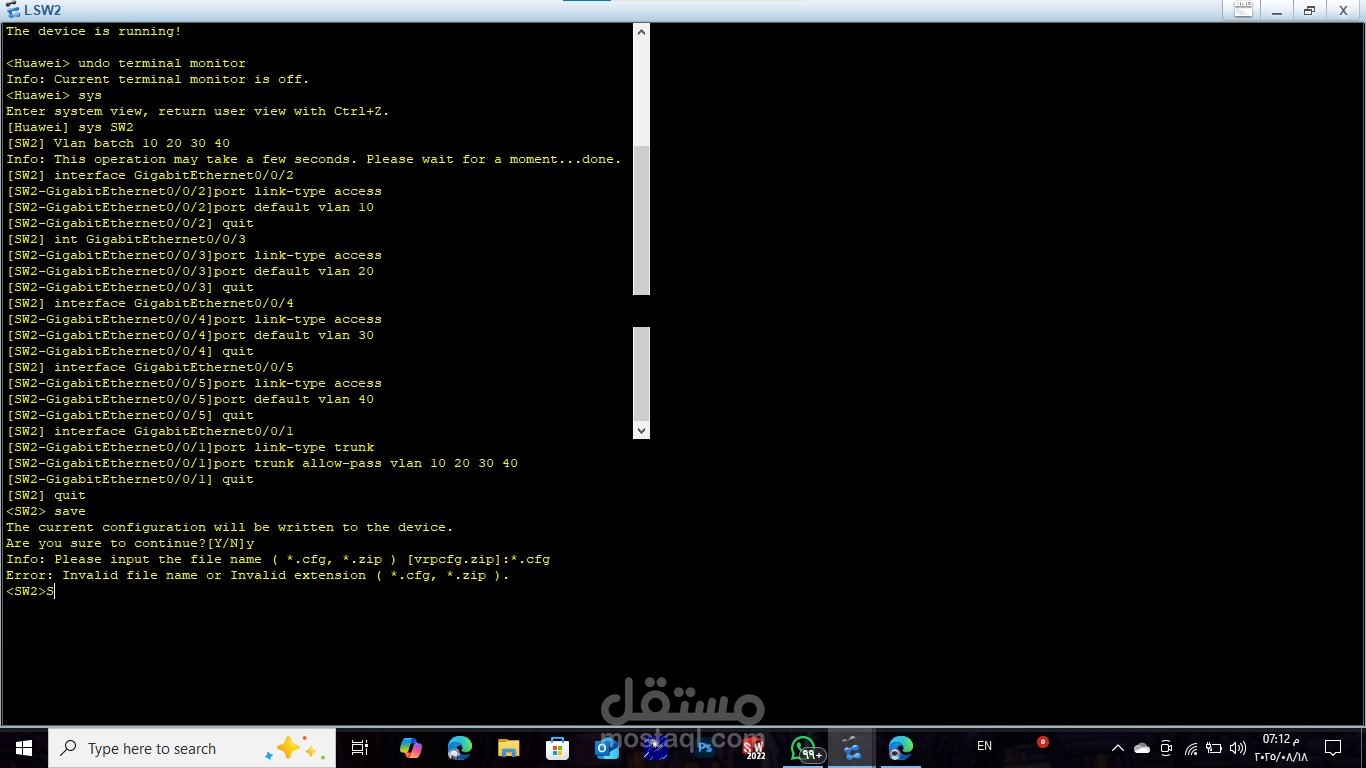Screen dimensions: 1366x768
Task: Click the "undo terminal monitor" command line
Action: pos(126,63)
